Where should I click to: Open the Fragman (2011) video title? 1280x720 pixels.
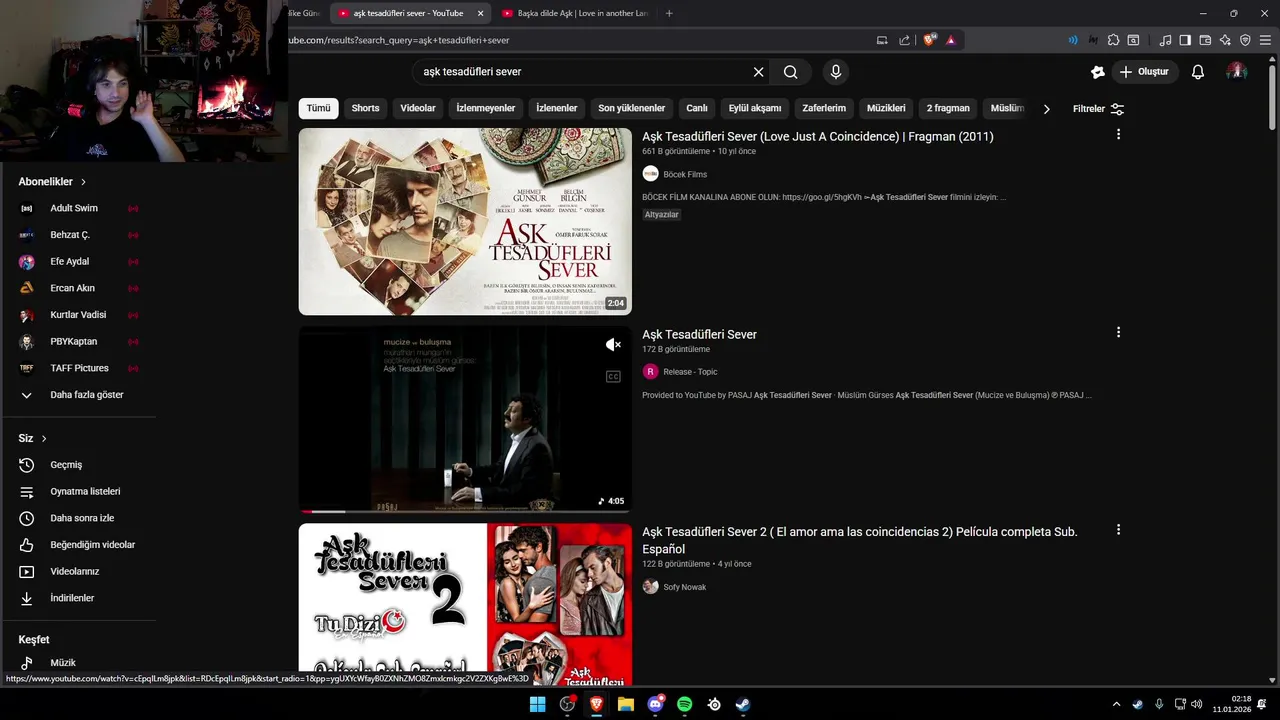818,136
